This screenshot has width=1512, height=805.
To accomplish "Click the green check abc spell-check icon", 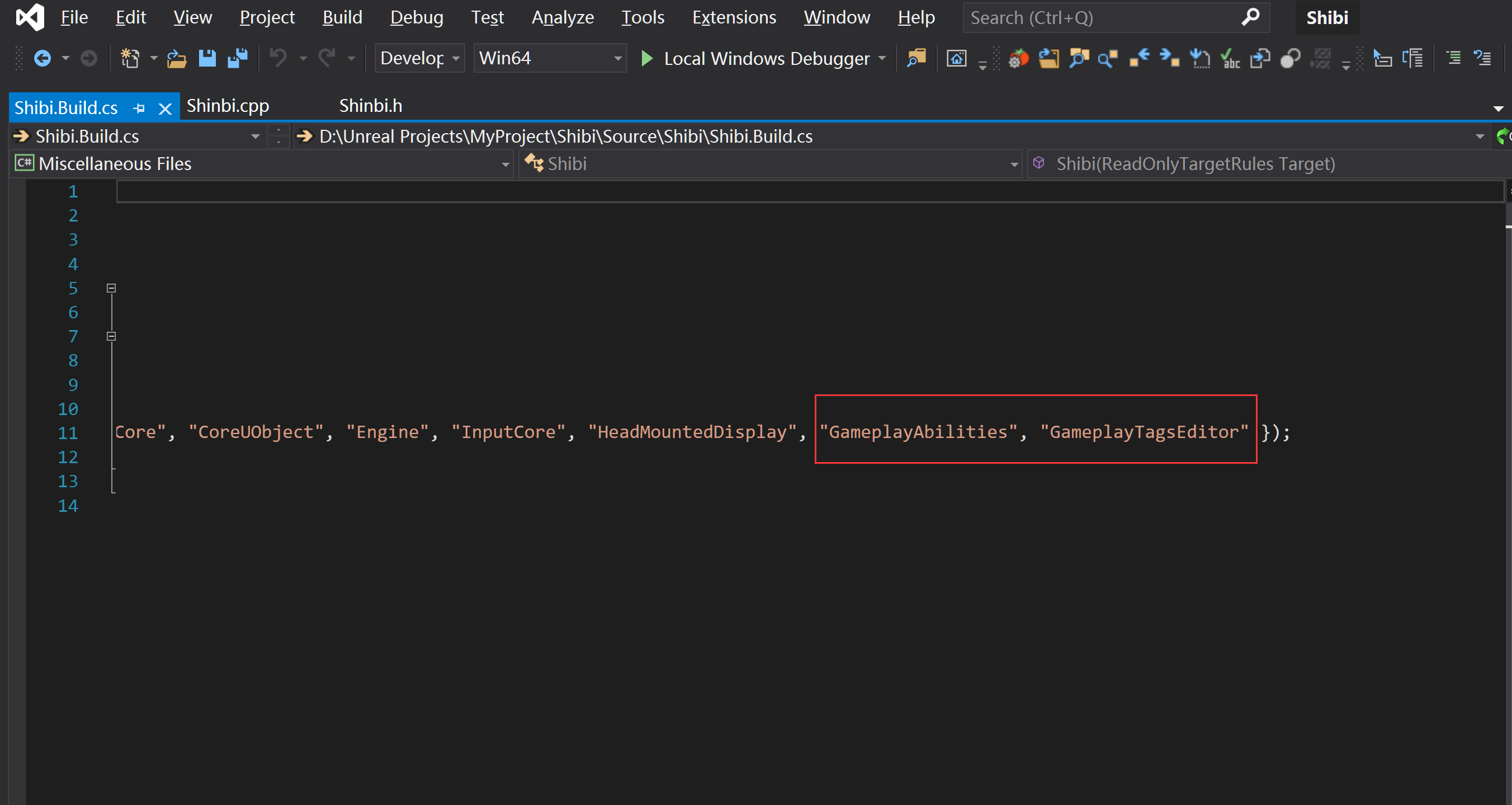I will [x=1229, y=58].
